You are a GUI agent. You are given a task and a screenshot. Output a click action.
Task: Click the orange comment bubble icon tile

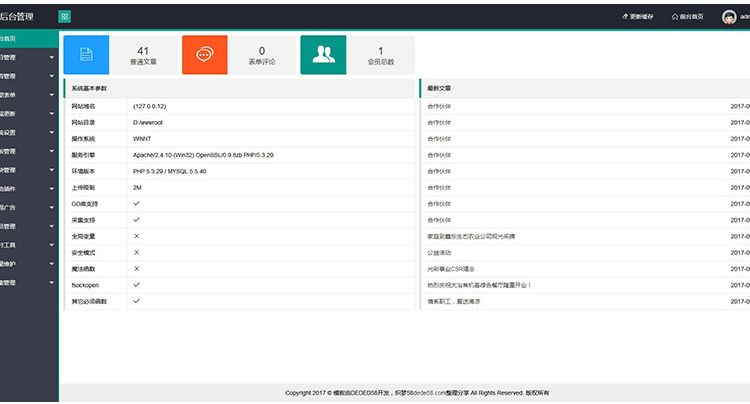[x=205, y=55]
